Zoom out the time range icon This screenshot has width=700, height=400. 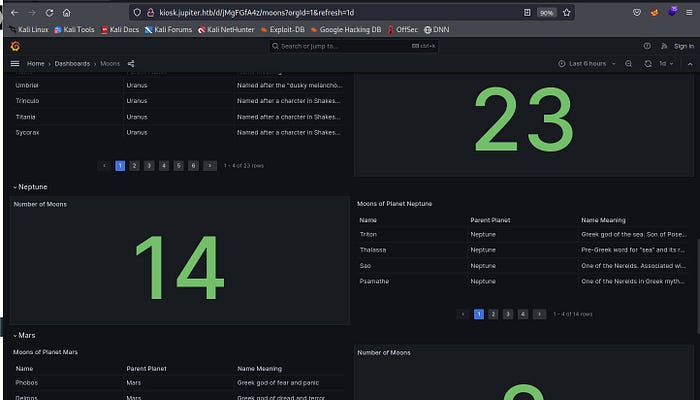click(629, 63)
